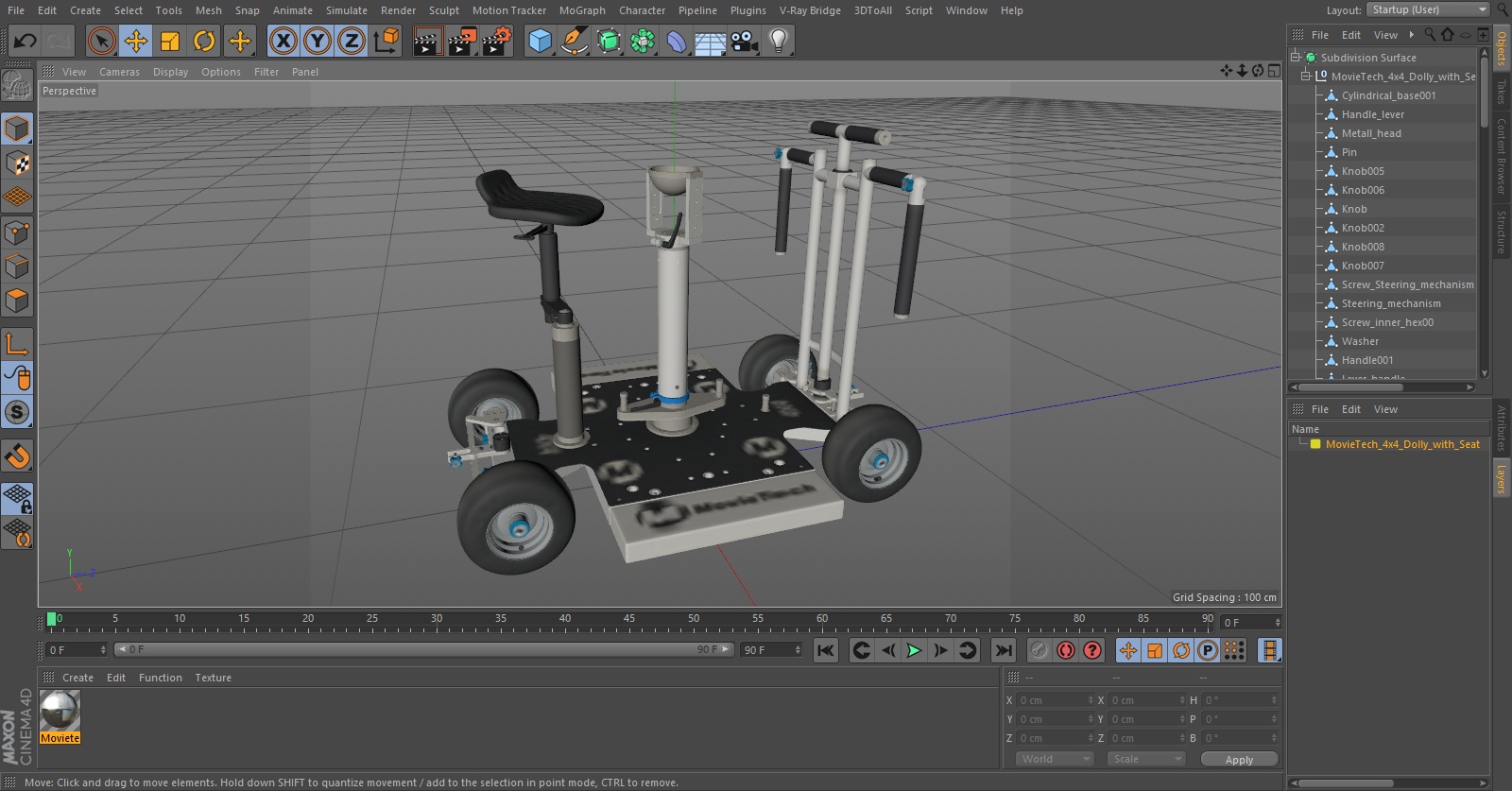Toggle Position keyframe recording
The image size is (1512, 791).
1128,650
